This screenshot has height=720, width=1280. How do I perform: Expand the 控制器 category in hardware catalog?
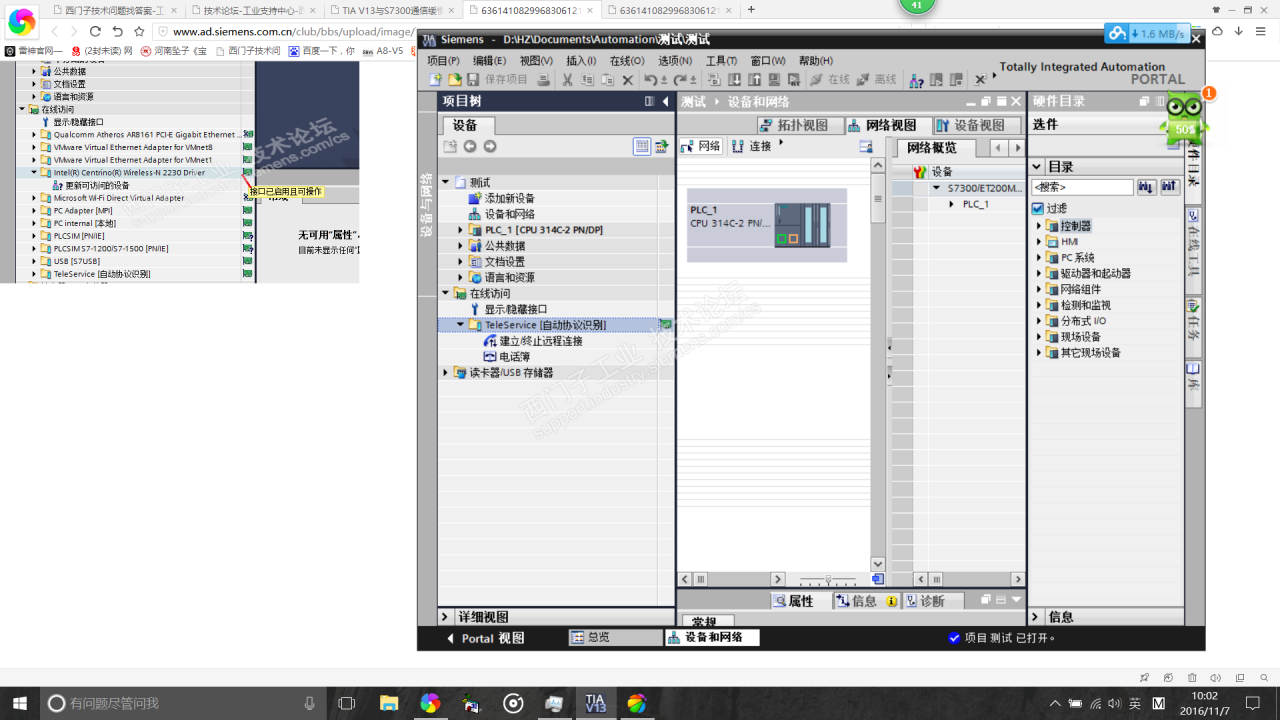[x=1037, y=225]
